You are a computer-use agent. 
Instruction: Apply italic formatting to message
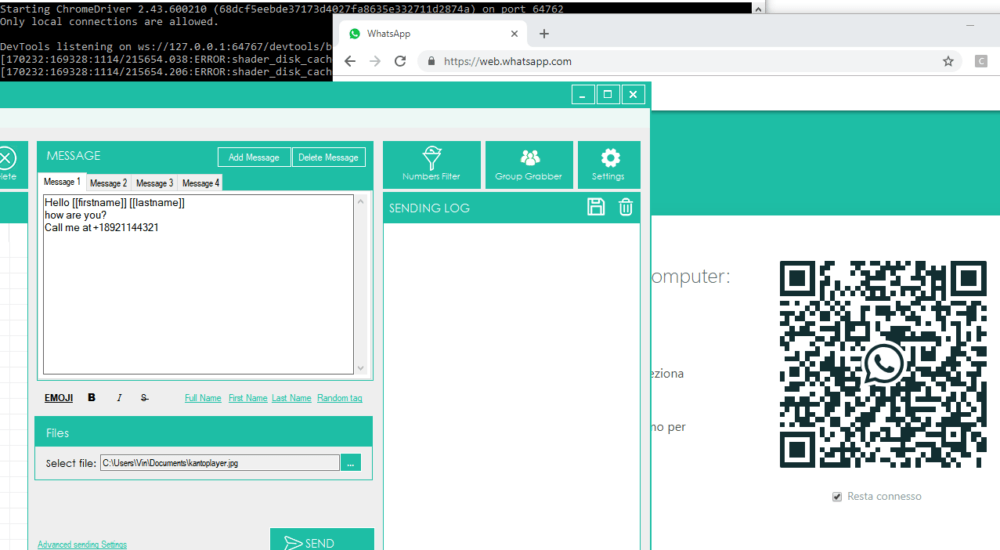click(x=119, y=398)
